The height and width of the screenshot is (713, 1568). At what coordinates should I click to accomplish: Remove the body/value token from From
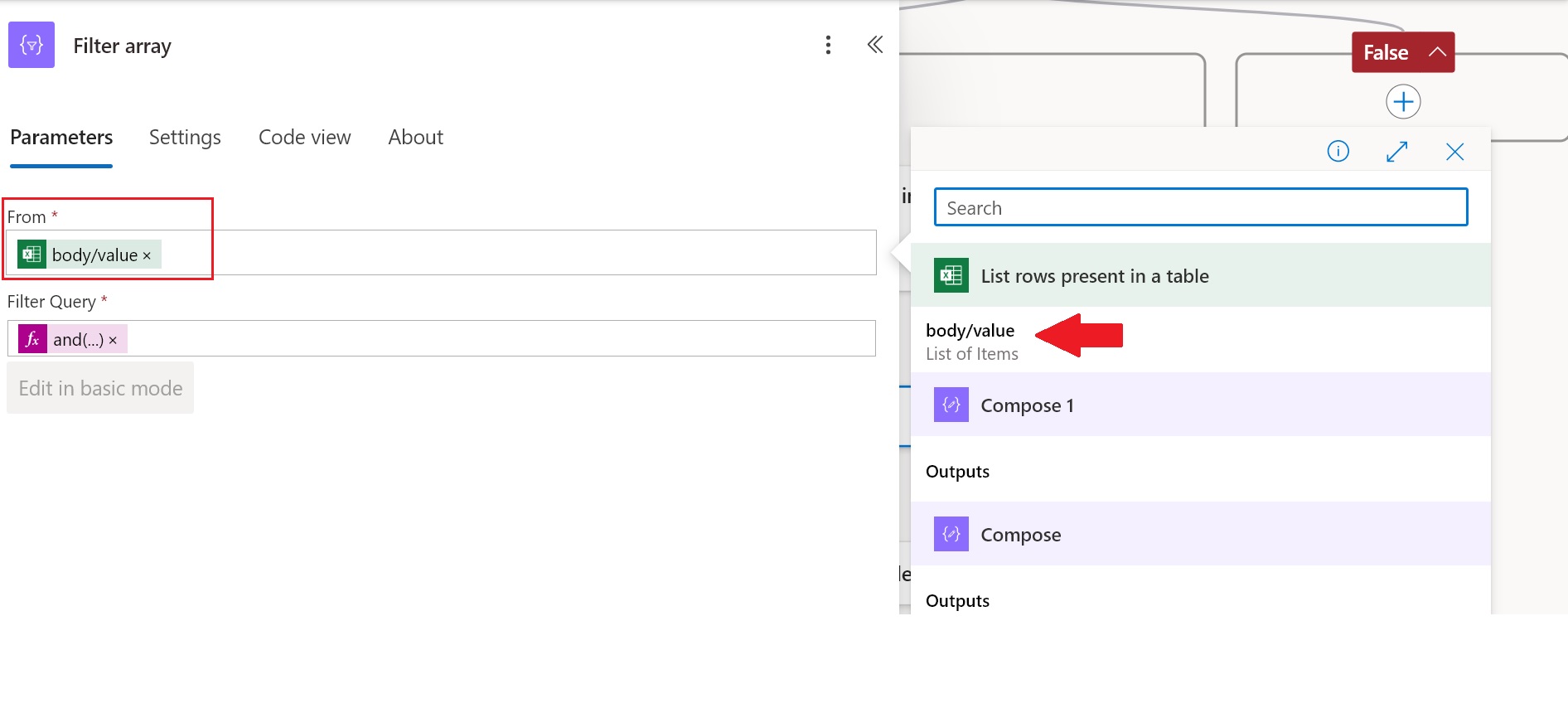coord(147,256)
